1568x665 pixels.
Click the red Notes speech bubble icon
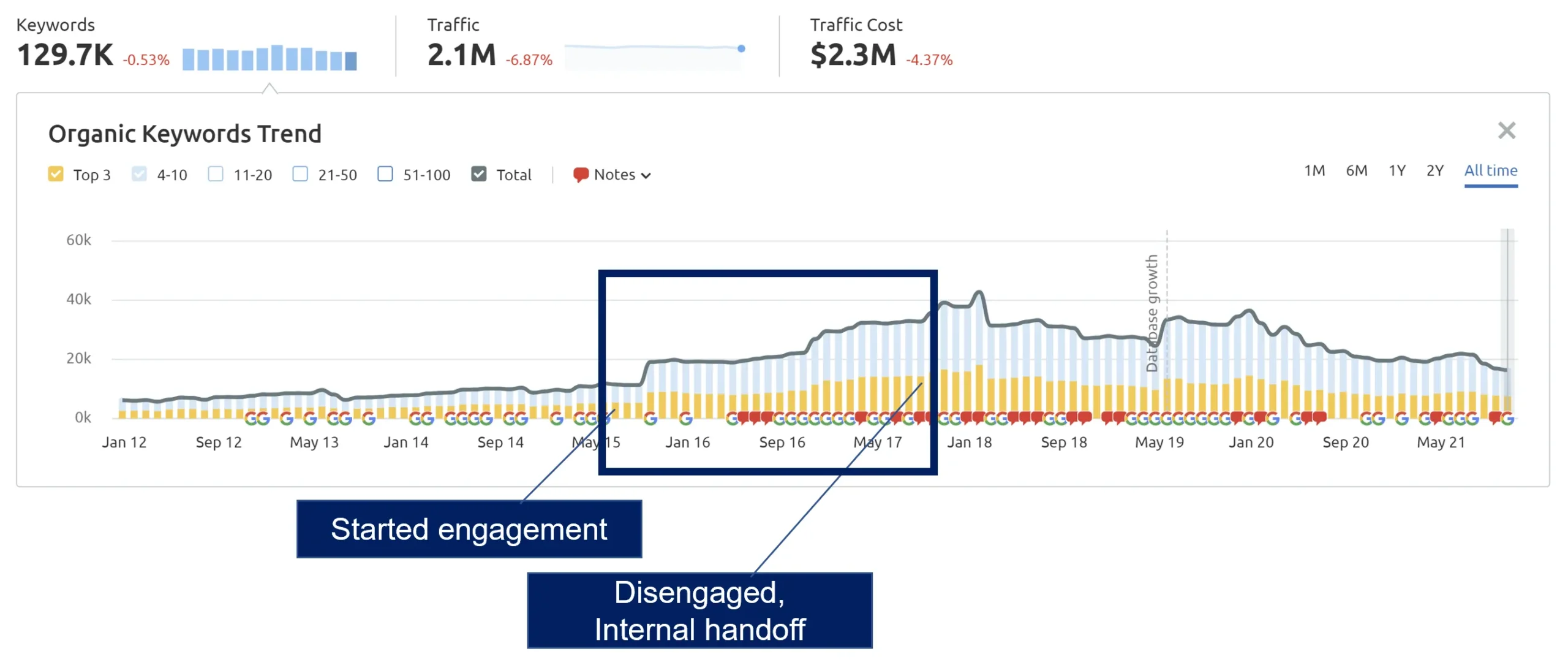tap(580, 175)
